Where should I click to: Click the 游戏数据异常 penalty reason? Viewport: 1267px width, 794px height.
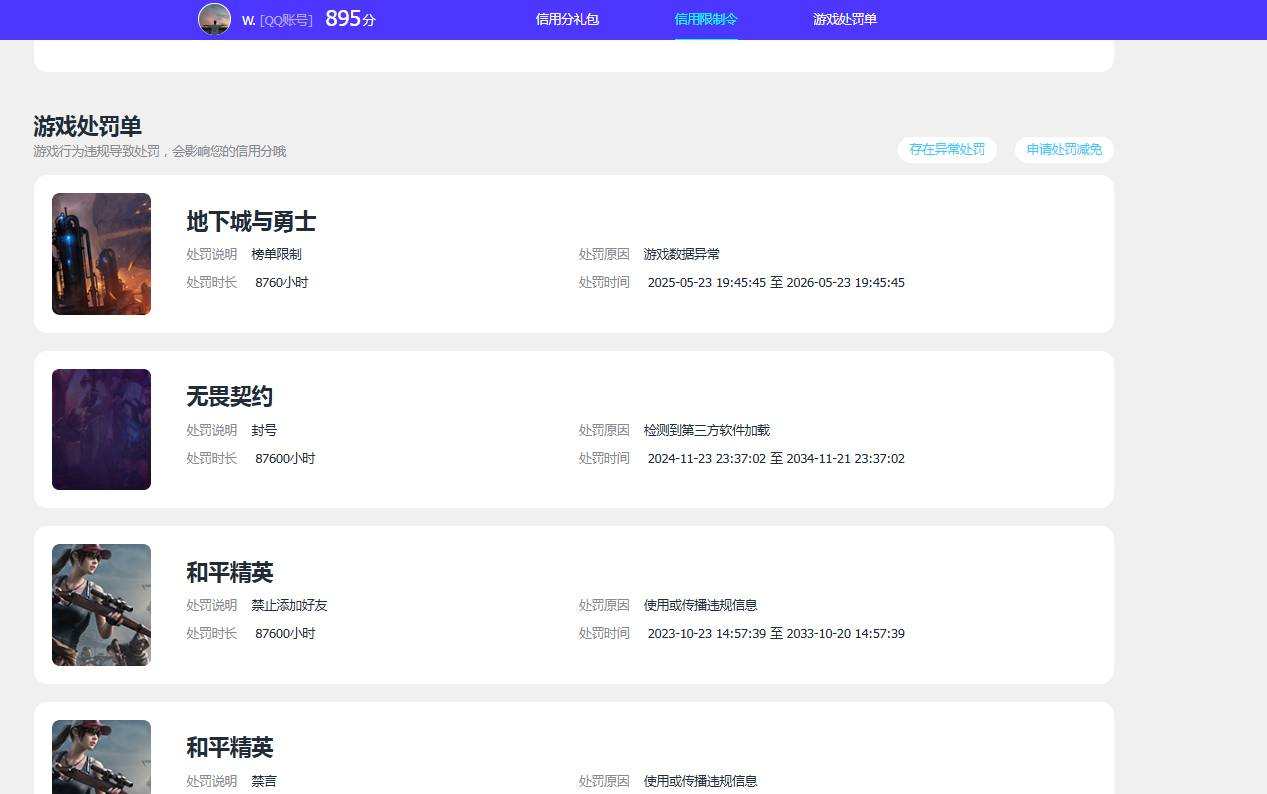(681, 255)
